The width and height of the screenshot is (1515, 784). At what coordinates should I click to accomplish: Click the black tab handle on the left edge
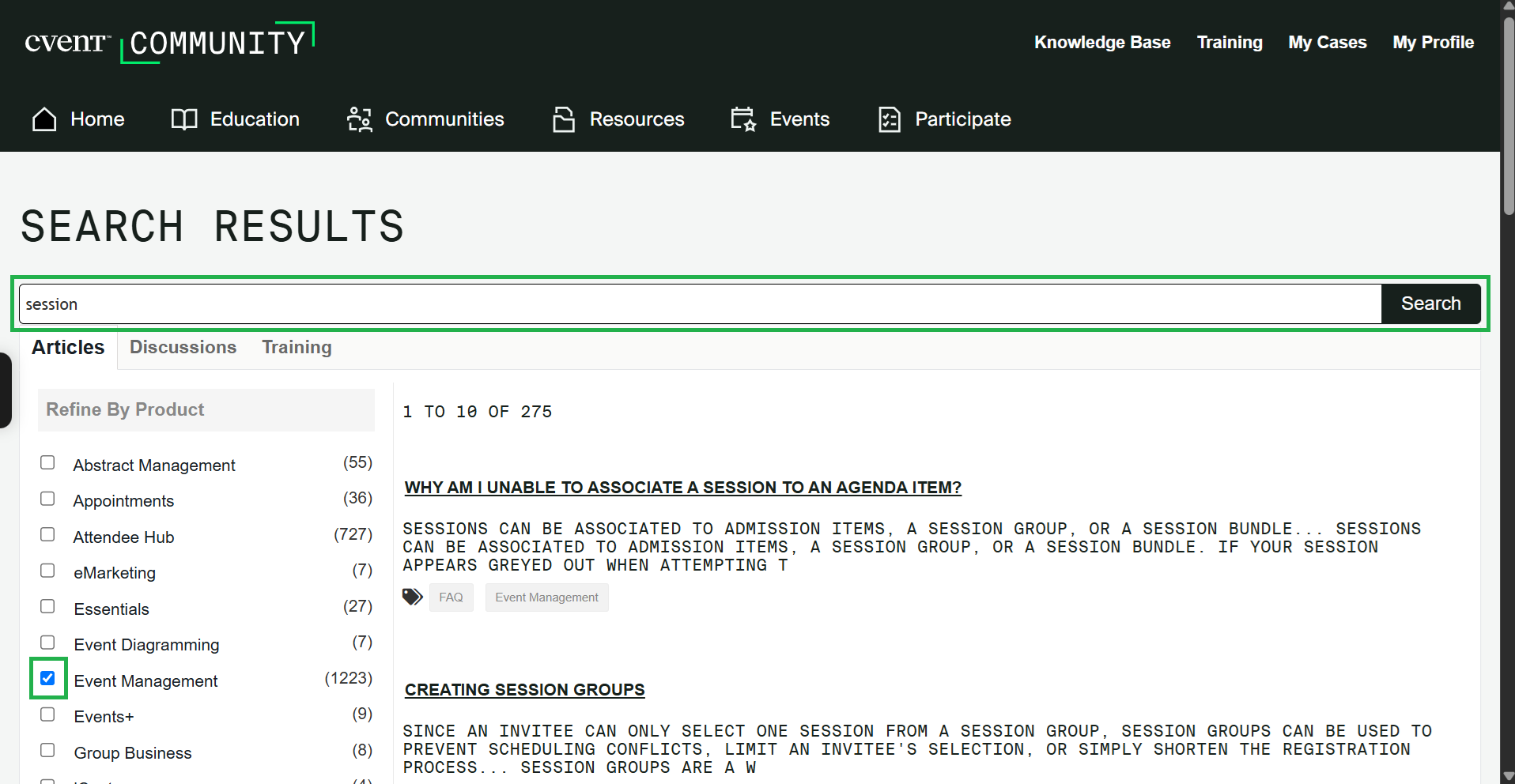[6, 390]
